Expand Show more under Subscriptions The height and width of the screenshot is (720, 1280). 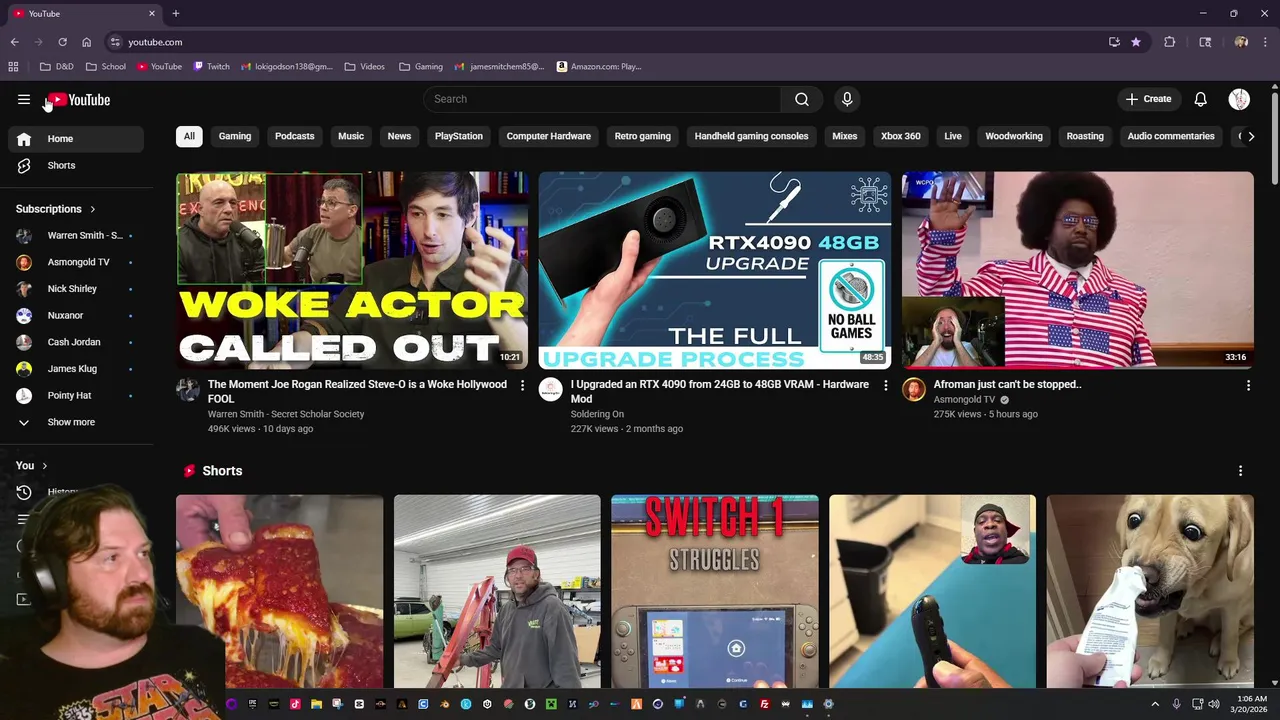click(x=76, y=422)
